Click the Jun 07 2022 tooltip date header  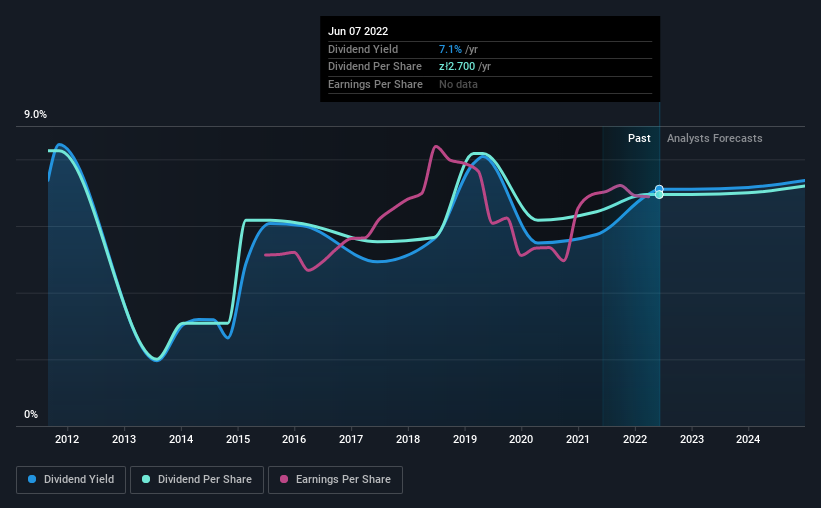point(358,31)
